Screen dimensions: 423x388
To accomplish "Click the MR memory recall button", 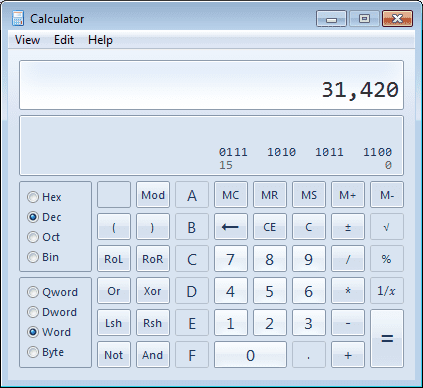I will 270,195.
